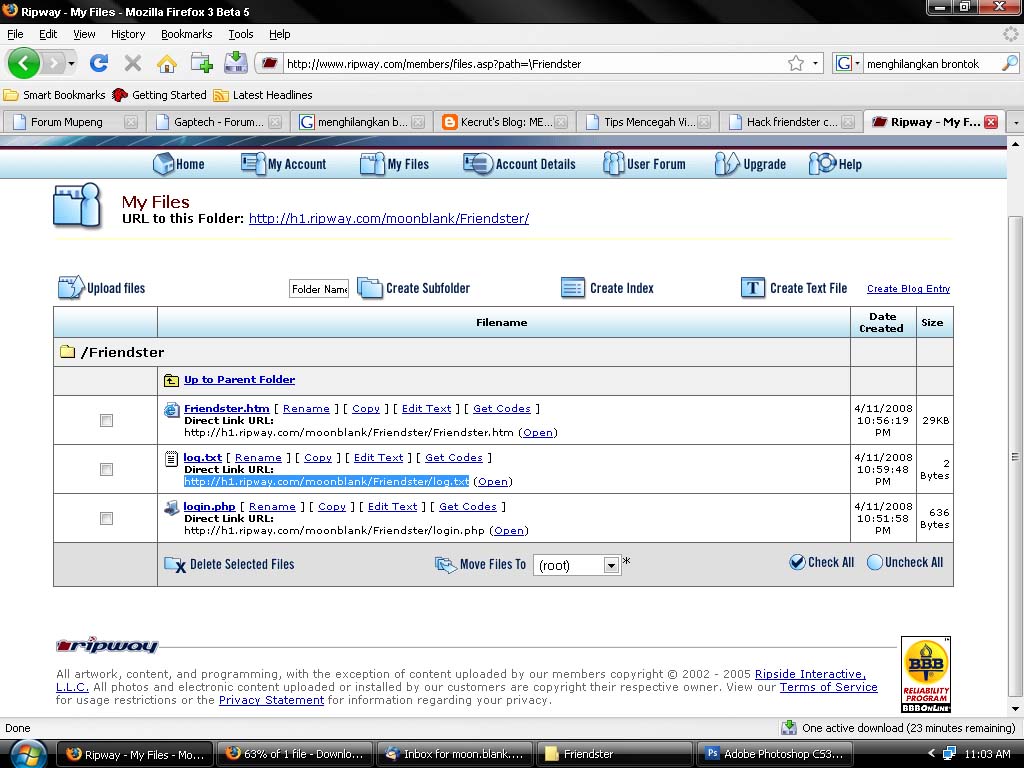Image resolution: width=1024 pixels, height=768 pixels.
Task: Click the Delete Selected Files icon
Action: click(x=175, y=564)
